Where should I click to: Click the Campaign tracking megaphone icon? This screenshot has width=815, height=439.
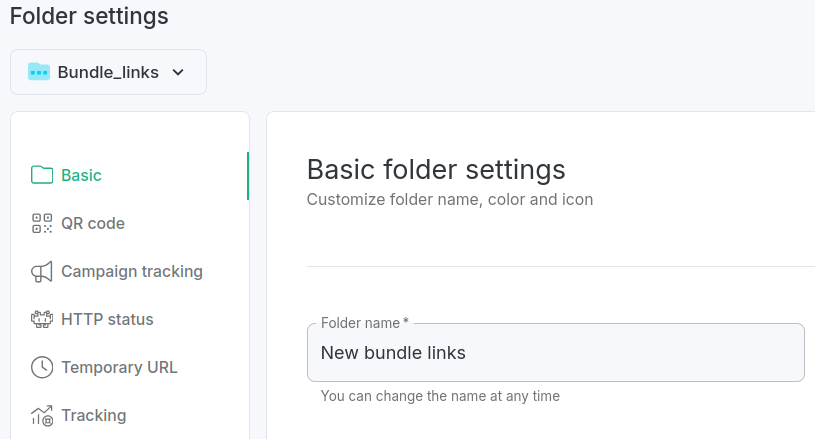pyautogui.click(x=42, y=271)
